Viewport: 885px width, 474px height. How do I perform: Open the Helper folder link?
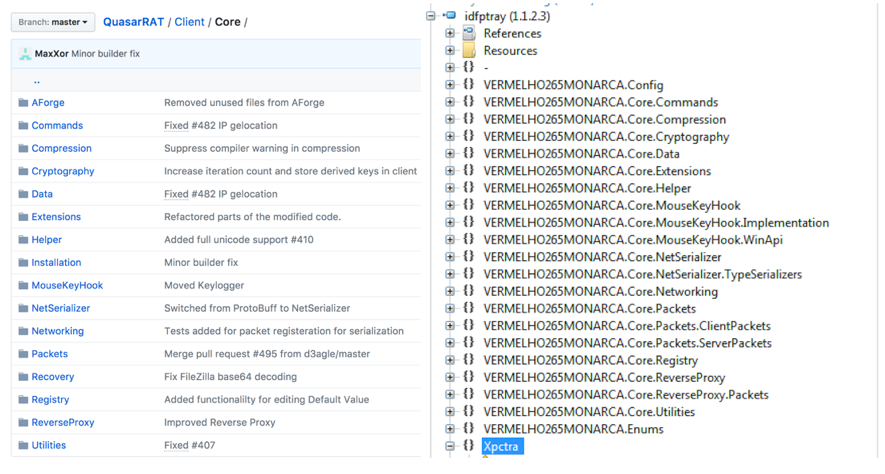point(46,240)
